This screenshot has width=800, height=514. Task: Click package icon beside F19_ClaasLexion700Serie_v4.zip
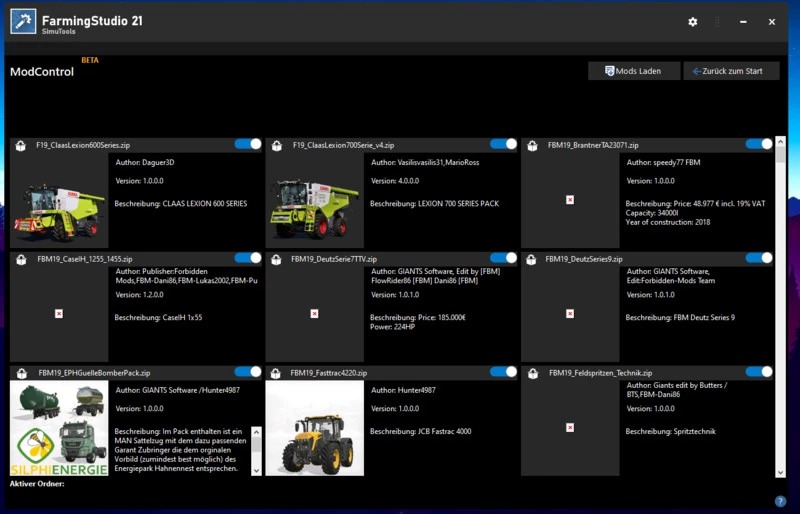point(277,145)
